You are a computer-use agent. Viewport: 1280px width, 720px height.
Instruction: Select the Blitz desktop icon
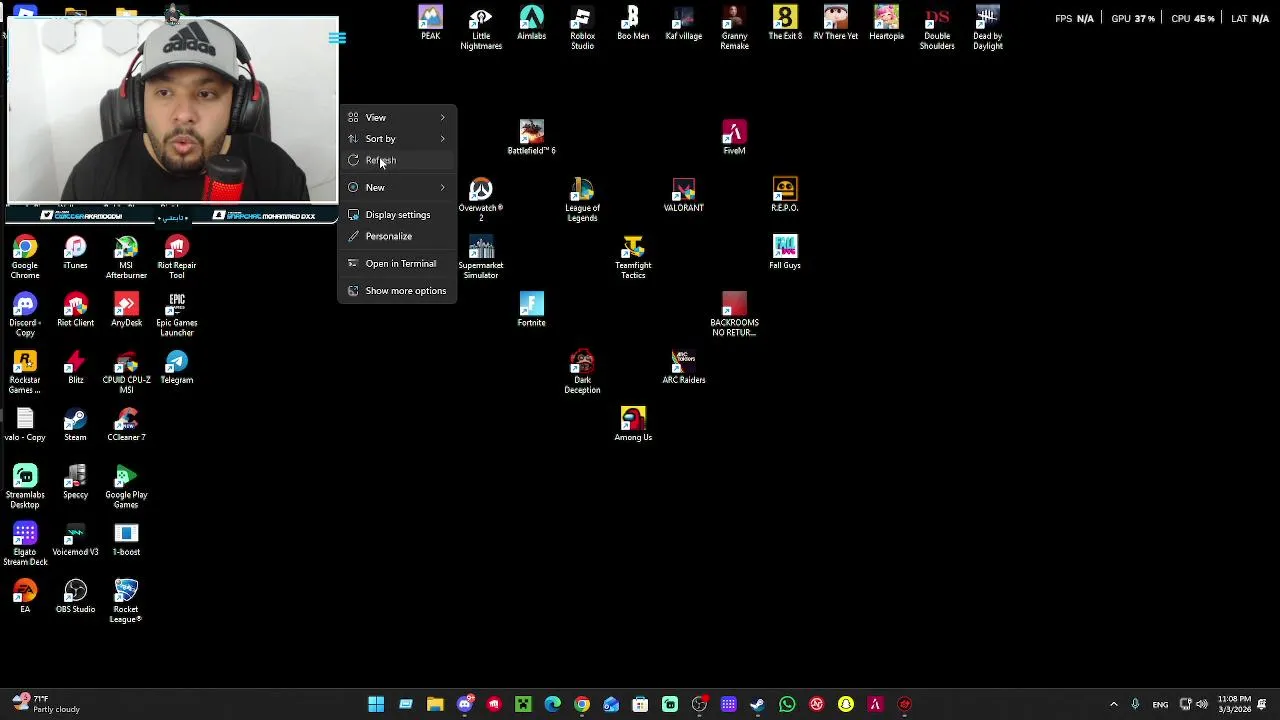click(x=75, y=367)
